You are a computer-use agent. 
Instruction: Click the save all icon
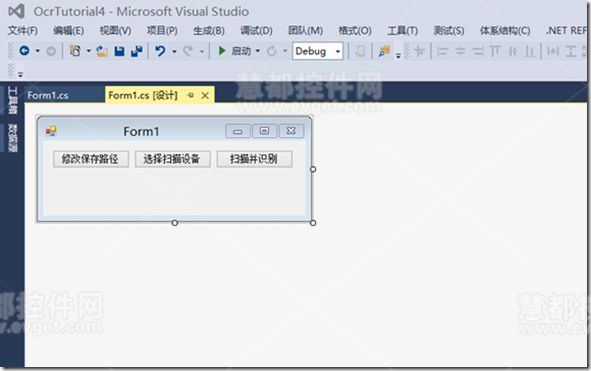[136, 51]
